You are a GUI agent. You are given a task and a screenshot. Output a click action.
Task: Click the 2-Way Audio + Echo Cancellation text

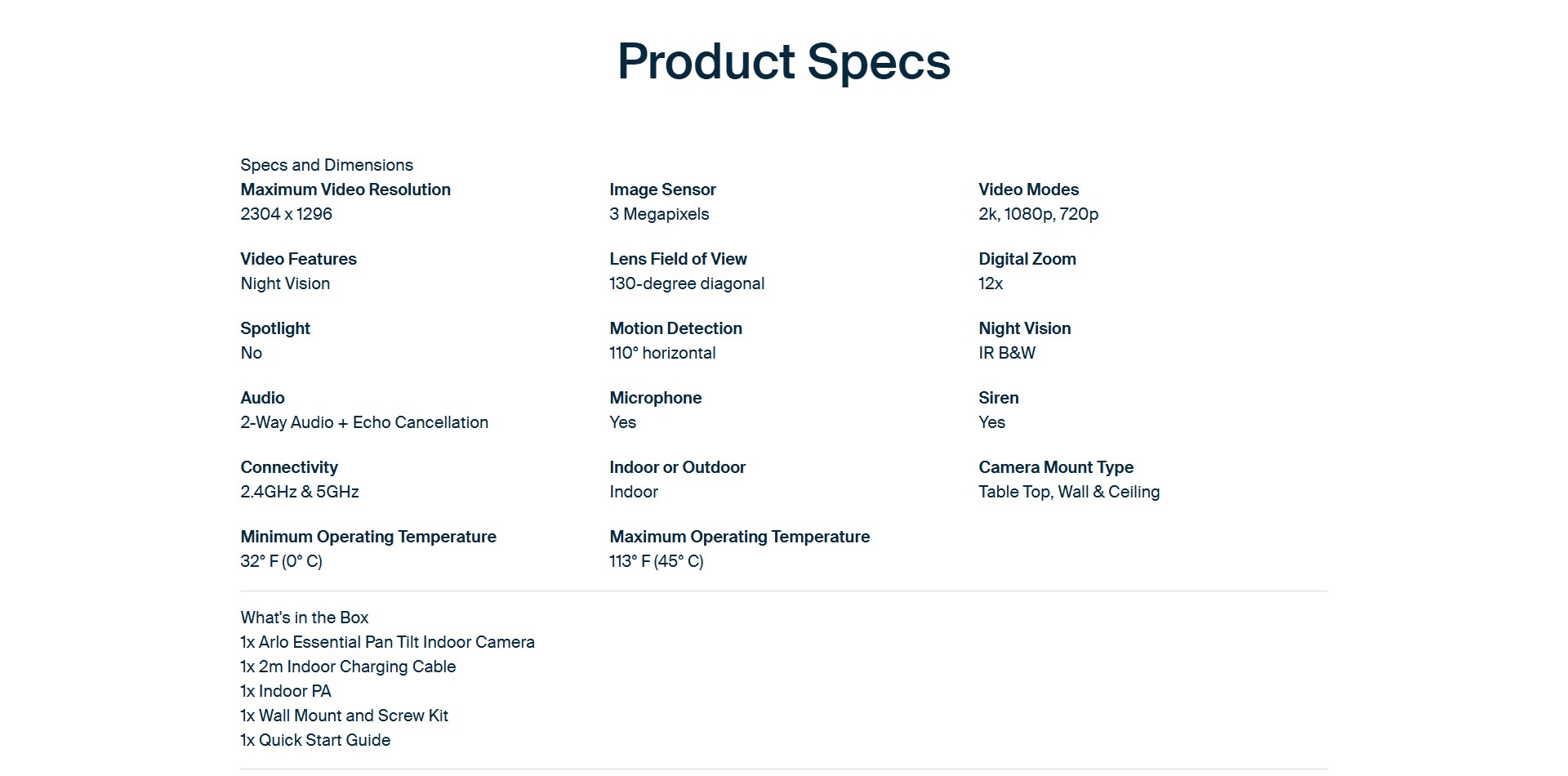pyautogui.click(x=364, y=422)
